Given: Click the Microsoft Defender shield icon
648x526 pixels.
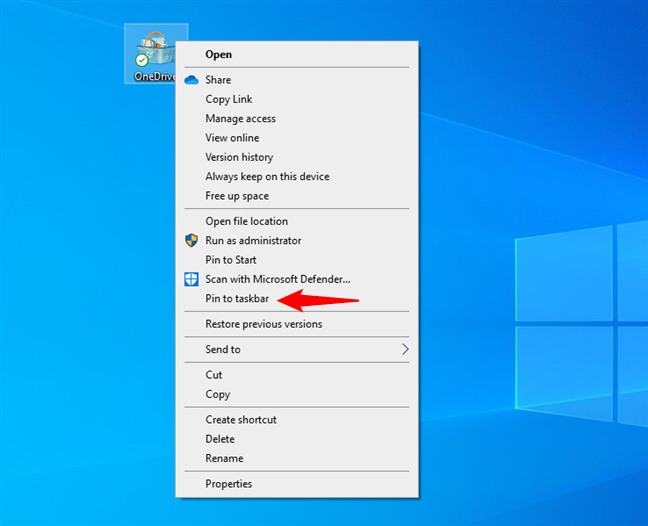Looking at the screenshot, I should 191,279.
